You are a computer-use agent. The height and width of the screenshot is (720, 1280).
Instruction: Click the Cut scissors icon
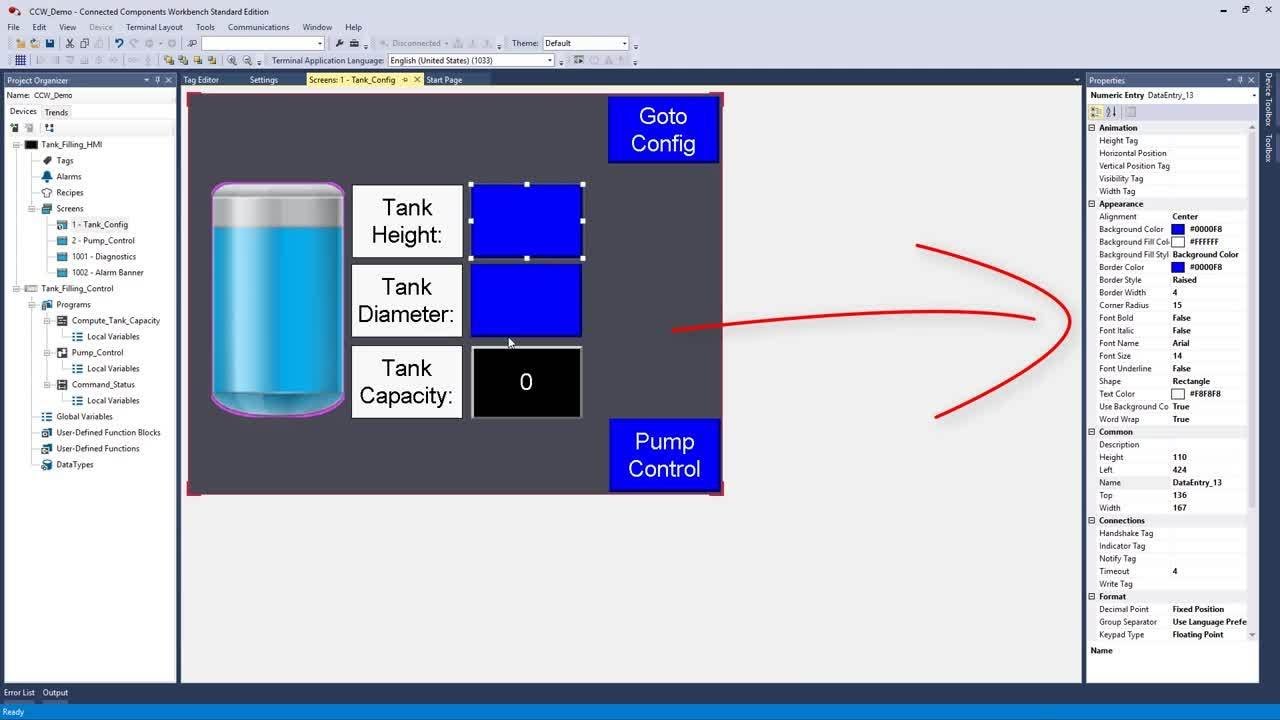[69, 43]
